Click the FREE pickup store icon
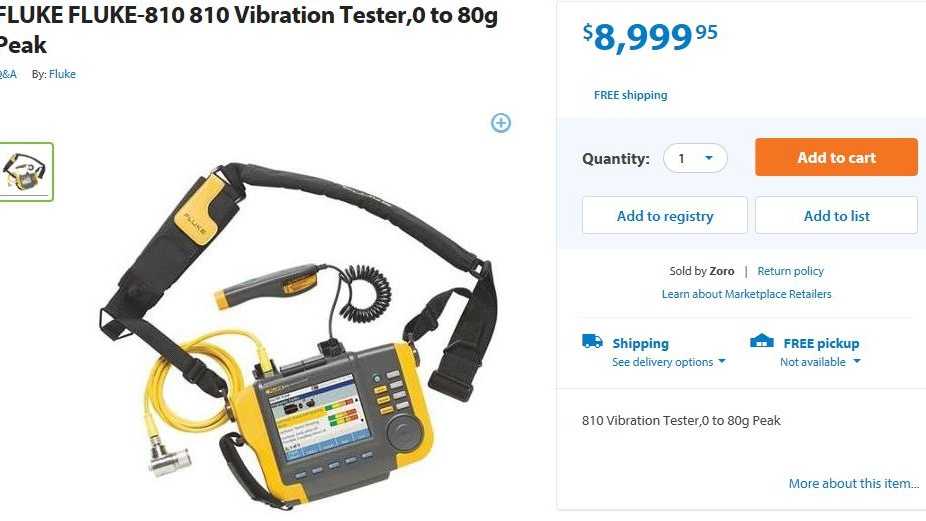The height and width of the screenshot is (521, 926). 762,341
